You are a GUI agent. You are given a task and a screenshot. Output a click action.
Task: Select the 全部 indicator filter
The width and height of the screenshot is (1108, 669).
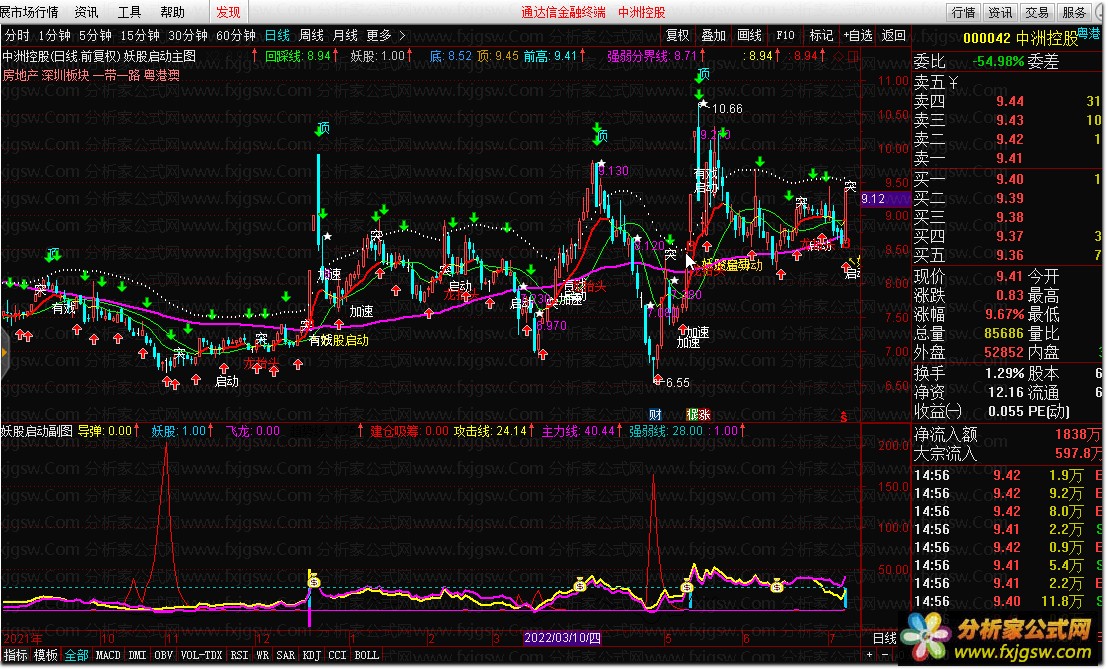coord(76,656)
